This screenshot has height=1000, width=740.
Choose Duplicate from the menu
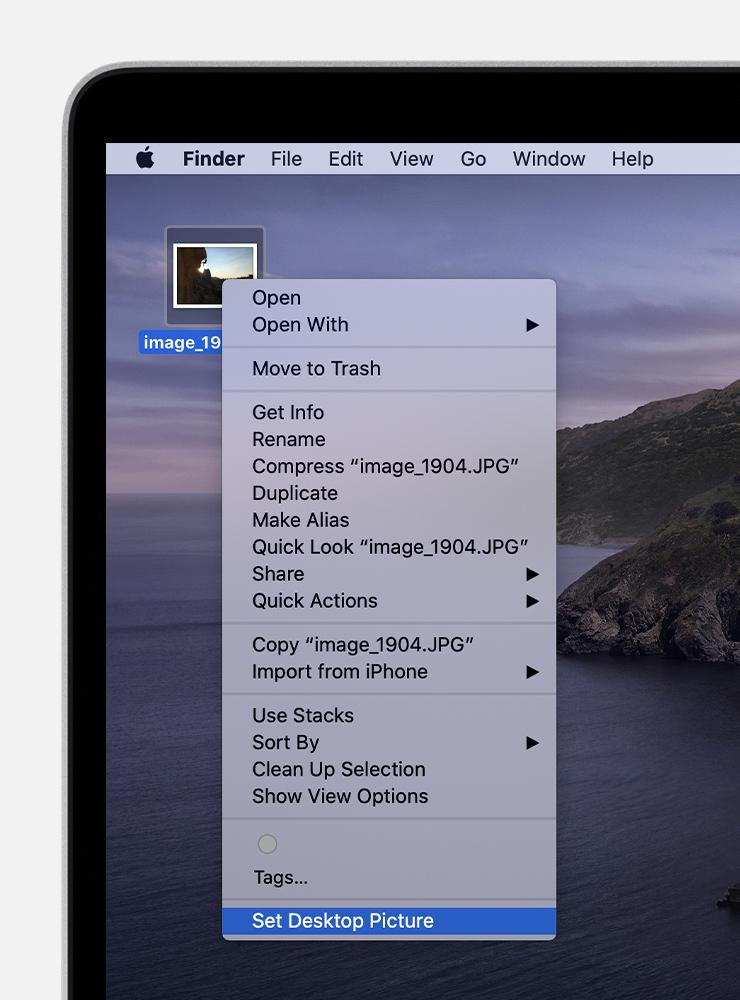[389, 493]
